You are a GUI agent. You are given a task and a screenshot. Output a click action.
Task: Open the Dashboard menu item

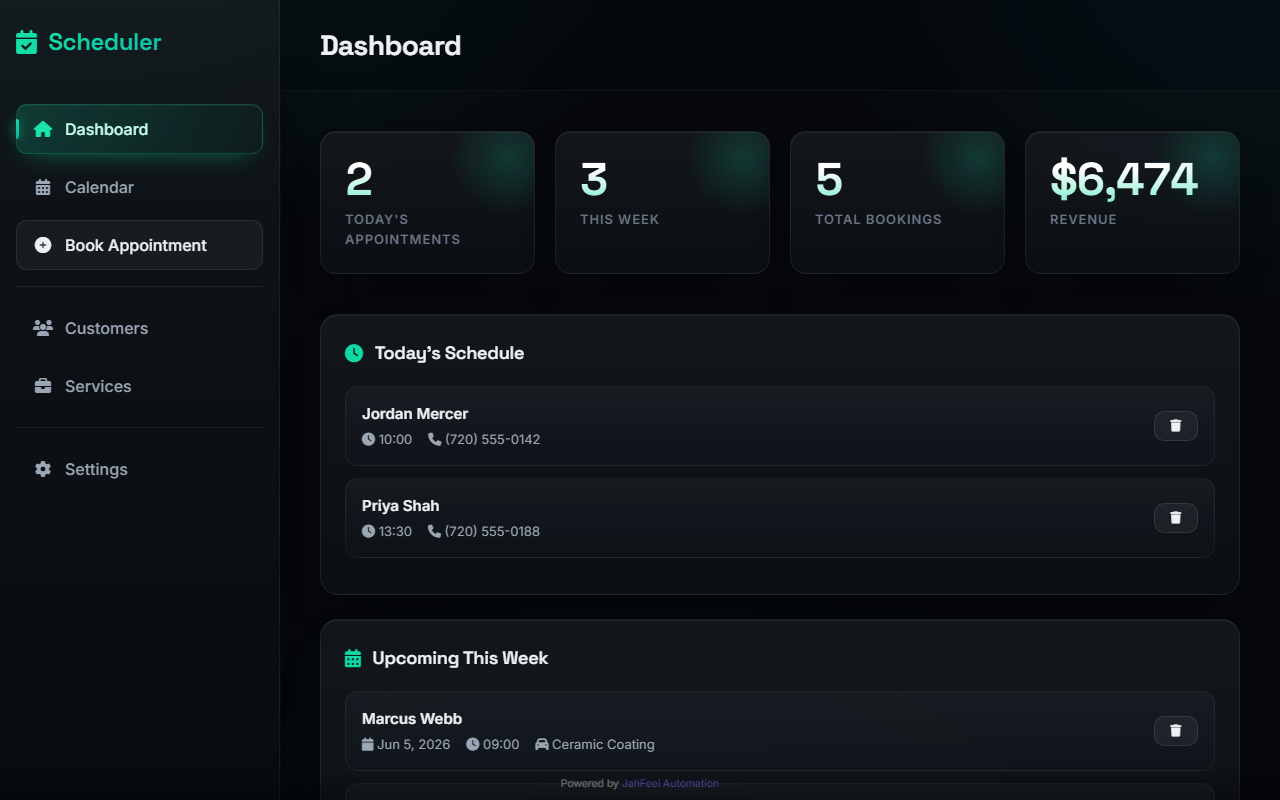[139, 129]
